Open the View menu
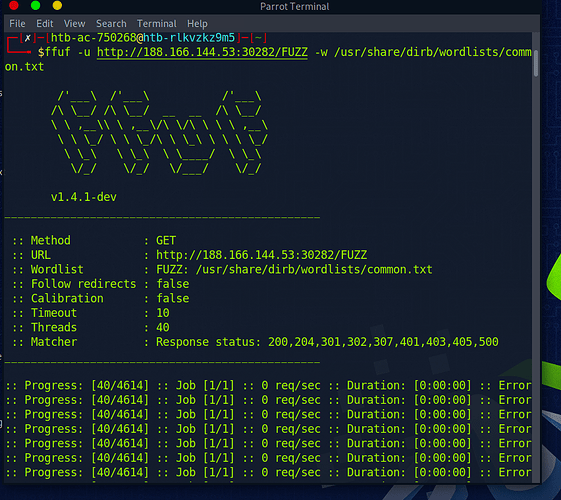 pyautogui.click(x=74, y=24)
